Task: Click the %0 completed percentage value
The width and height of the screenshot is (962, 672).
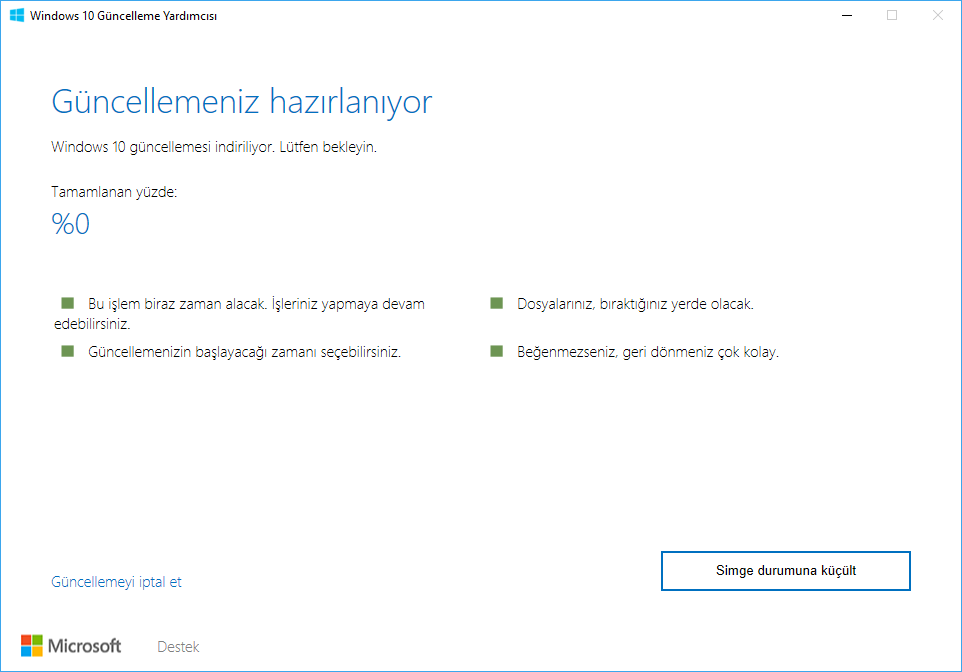Action: [x=71, y=223]
